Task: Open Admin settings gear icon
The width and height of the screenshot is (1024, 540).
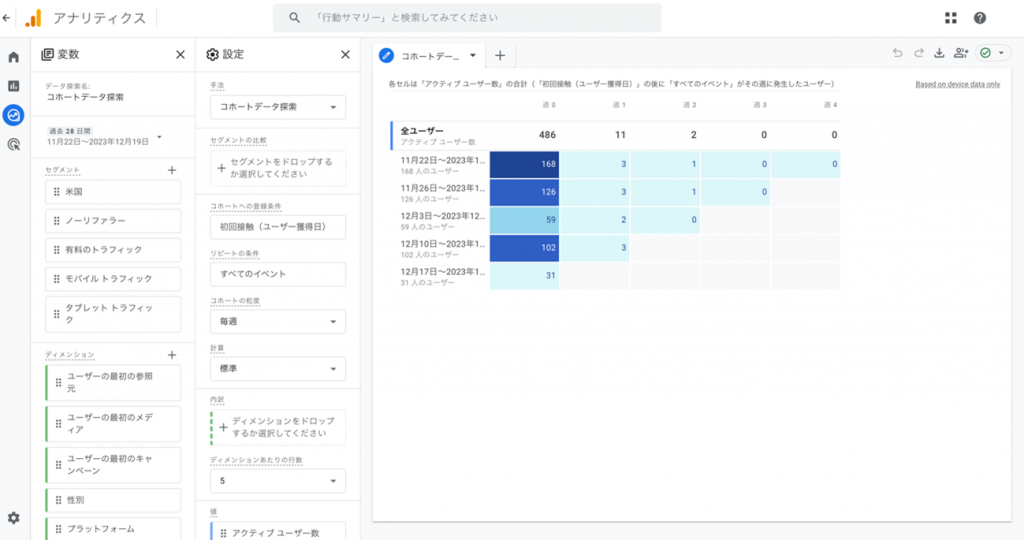Action: [13, 518]
